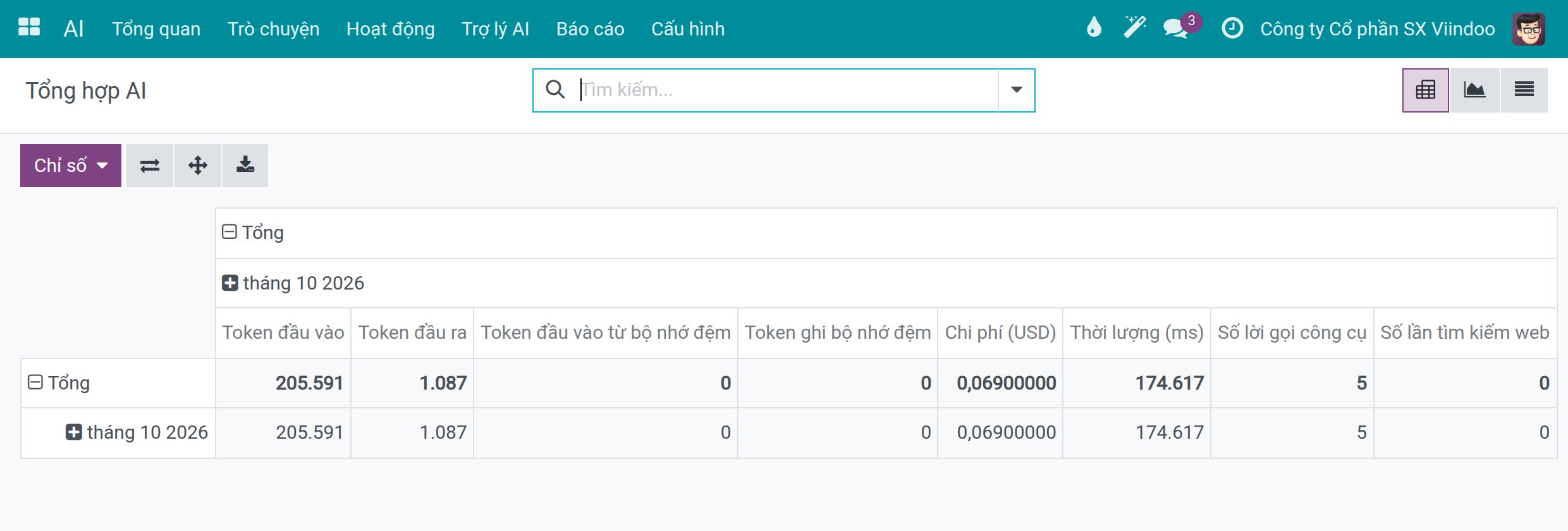
Task: Sort by Số lời gọi công cụ column
Action: tap(1292, 333)
